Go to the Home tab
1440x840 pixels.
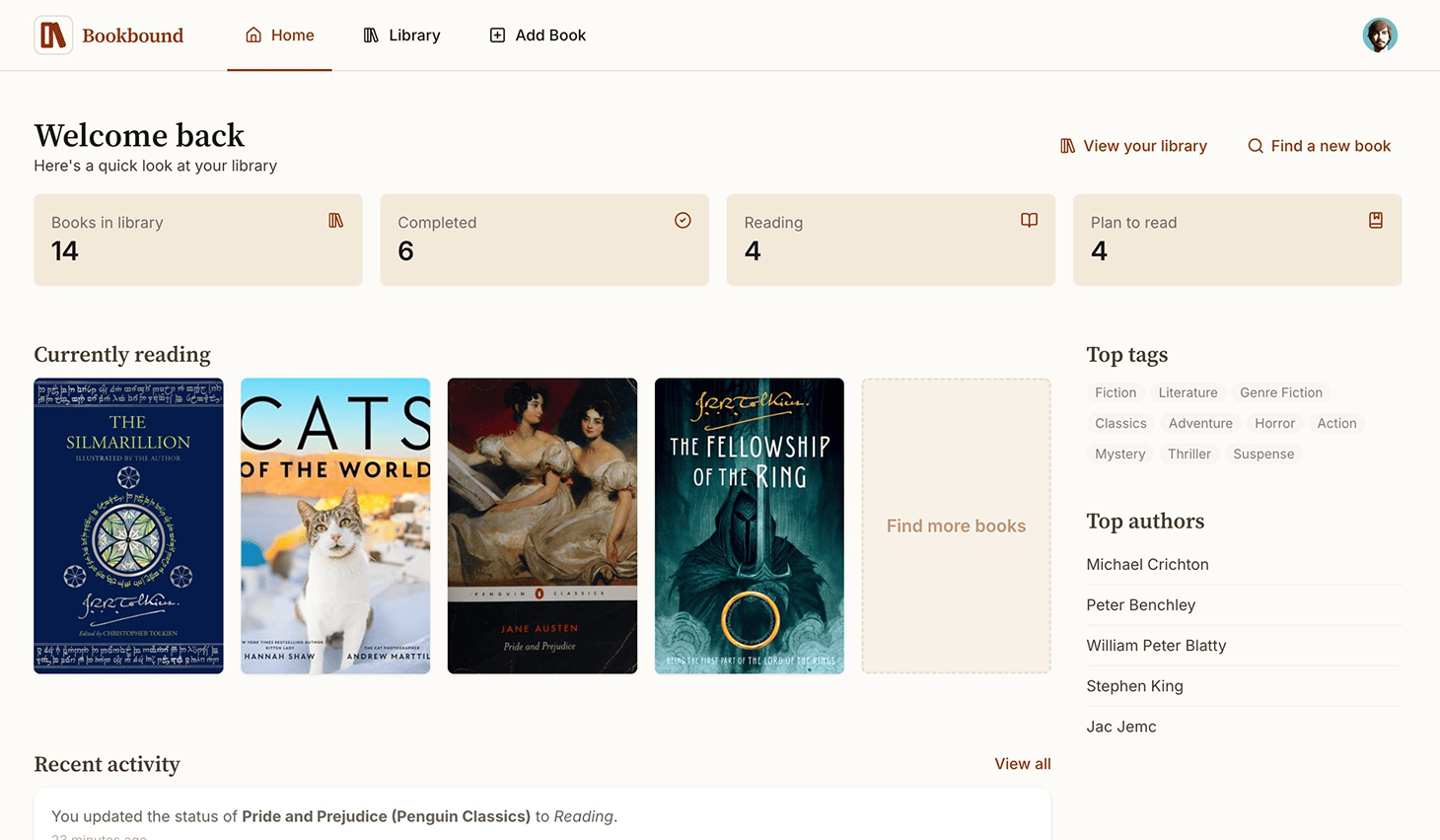279,35
